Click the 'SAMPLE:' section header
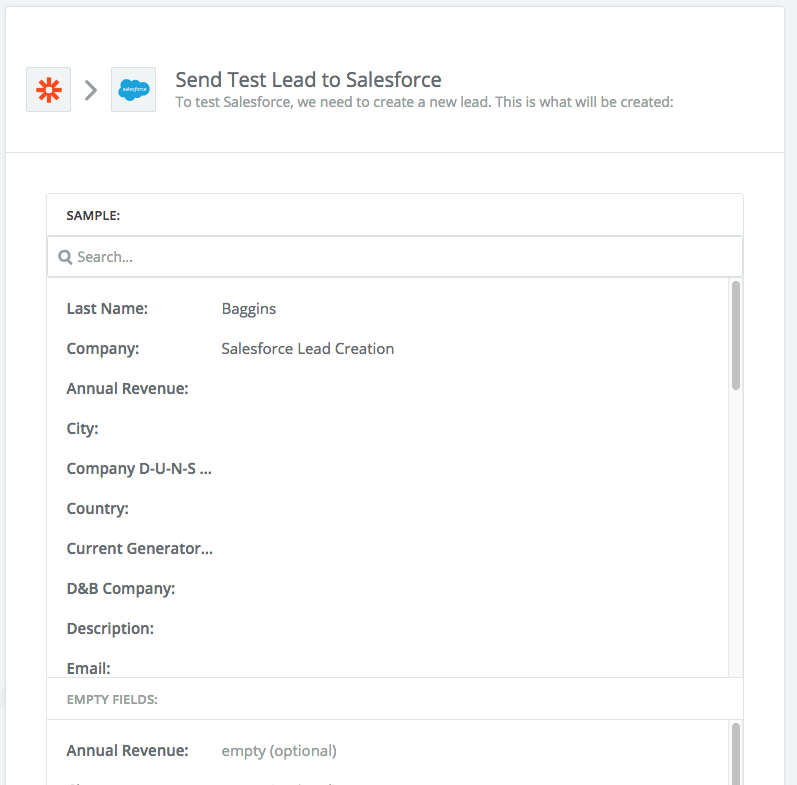Viewport: 797px width, 785px height. (x=94, y=216)
